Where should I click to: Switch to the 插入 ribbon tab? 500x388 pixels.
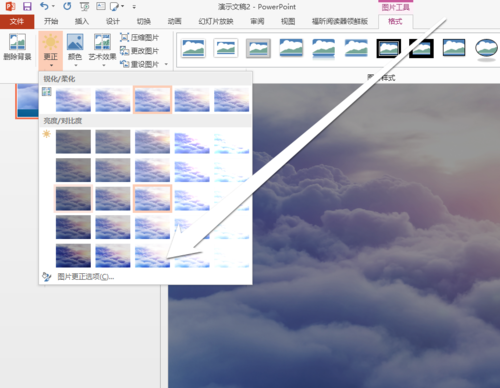[x=82, y=21]
